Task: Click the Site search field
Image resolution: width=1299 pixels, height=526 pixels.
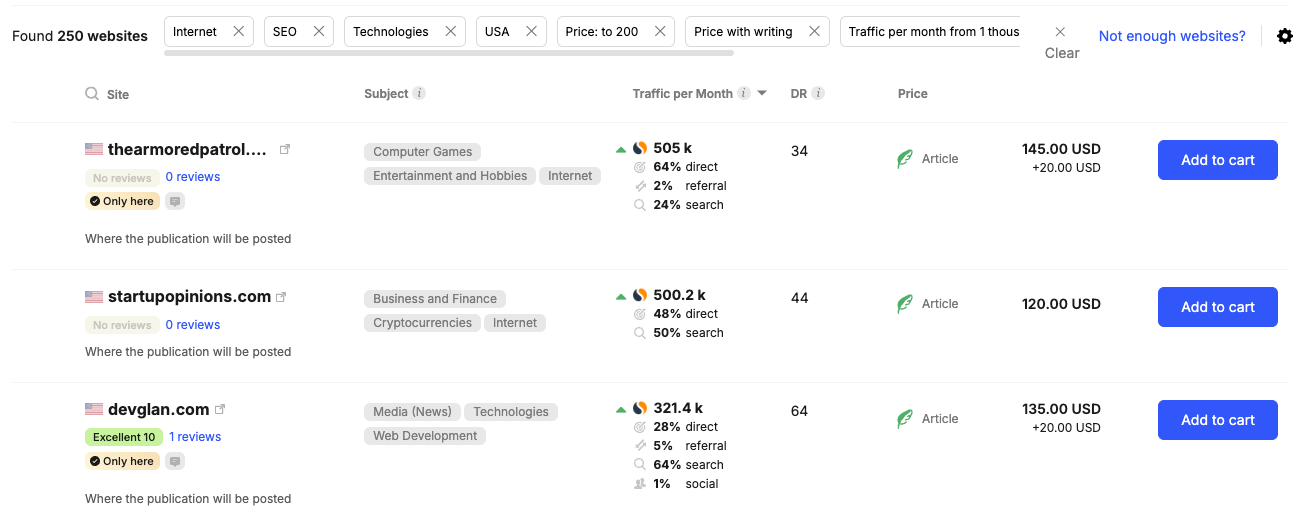Action: click(x=118, y=94)
